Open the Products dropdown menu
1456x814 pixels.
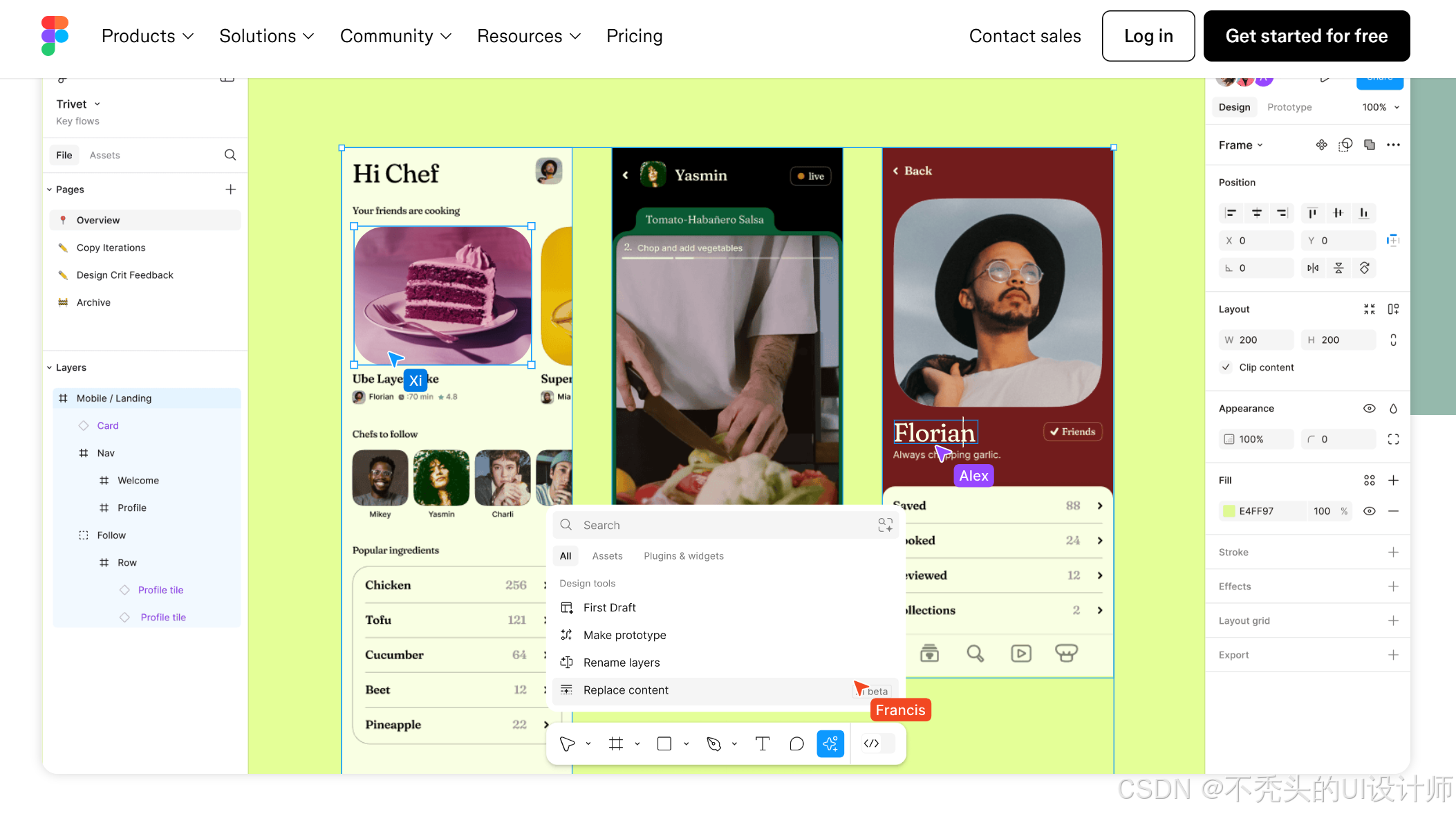click(147, 36)
